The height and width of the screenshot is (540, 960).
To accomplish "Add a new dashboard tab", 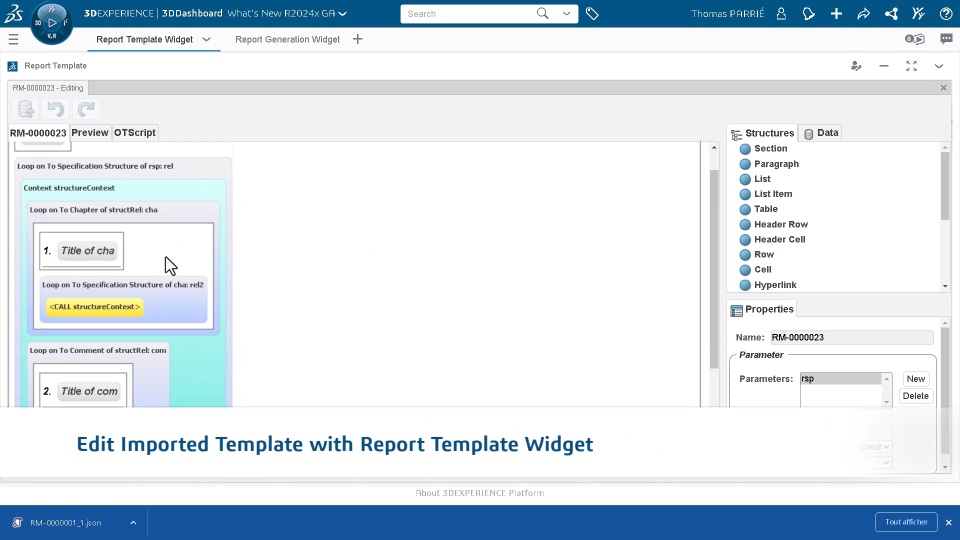I will point(358,39).
